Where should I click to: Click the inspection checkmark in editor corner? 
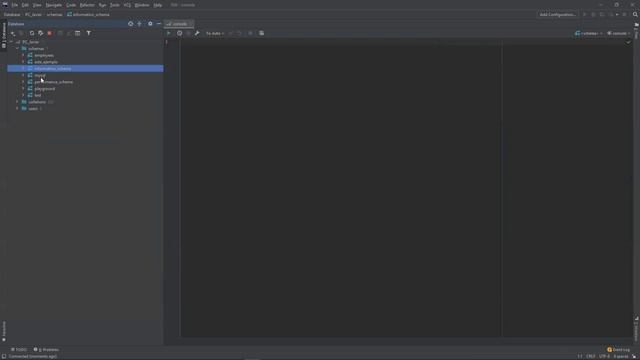click(628, 42)
